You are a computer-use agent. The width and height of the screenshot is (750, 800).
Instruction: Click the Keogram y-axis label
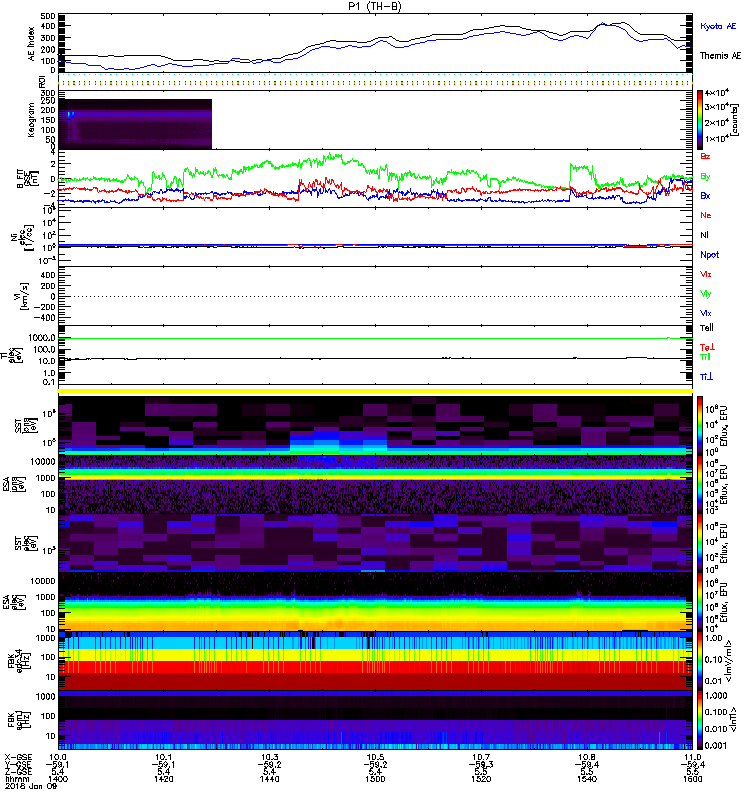point(32,120)
